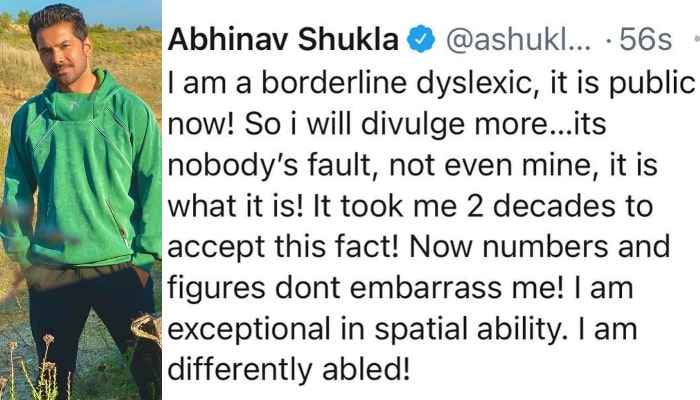The image size is (700, 400).
Task: Click the blue verified badge
Action: pos(423,41)
